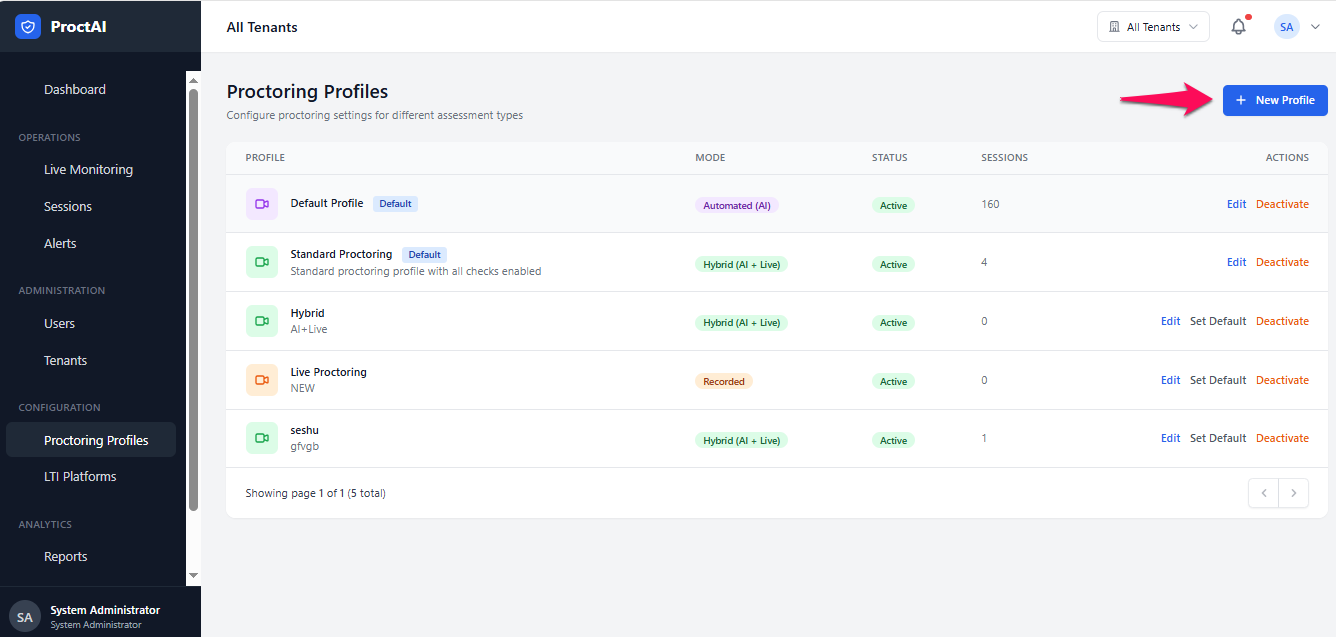Image resolution: width=1336 pixels, height=637 pixels.
Task: Open LTI Platforms
Action: pyautogui.click(x=80, y=476)
